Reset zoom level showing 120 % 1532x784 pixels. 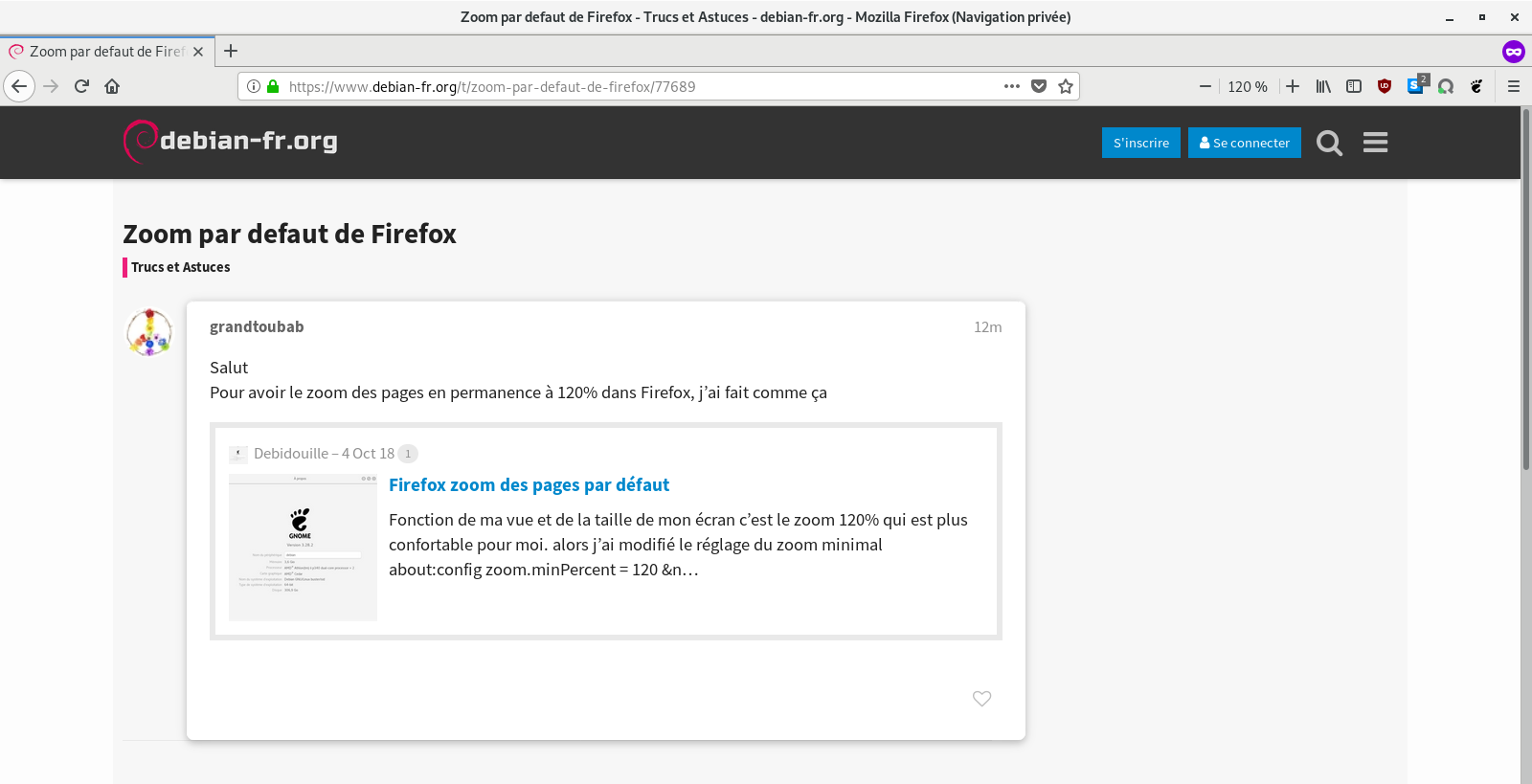[x=1248, y=86]
